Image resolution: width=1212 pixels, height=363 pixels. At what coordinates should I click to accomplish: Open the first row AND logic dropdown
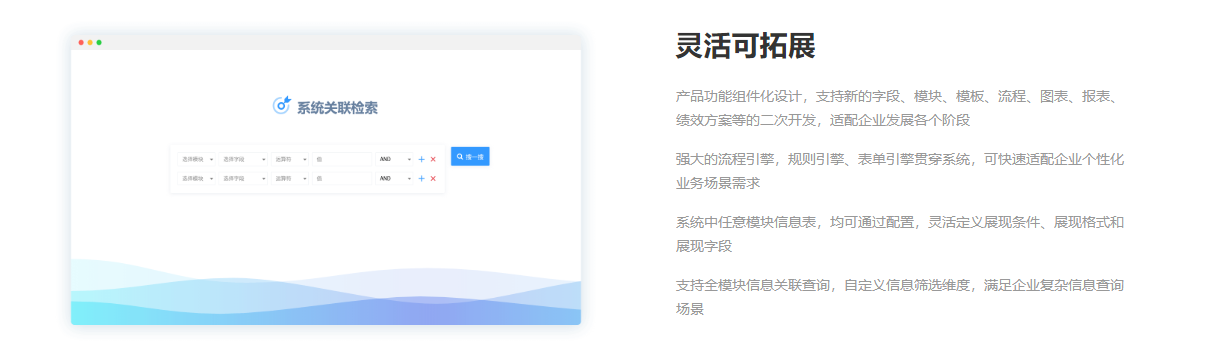[x=395, y=159]
